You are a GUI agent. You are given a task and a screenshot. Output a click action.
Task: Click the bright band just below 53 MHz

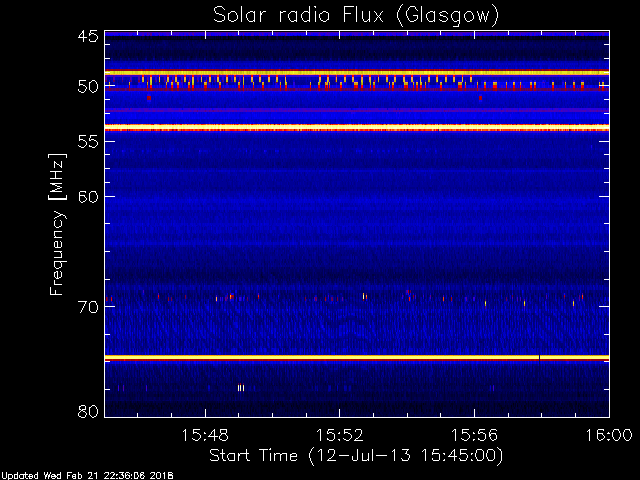click(357, 127)
